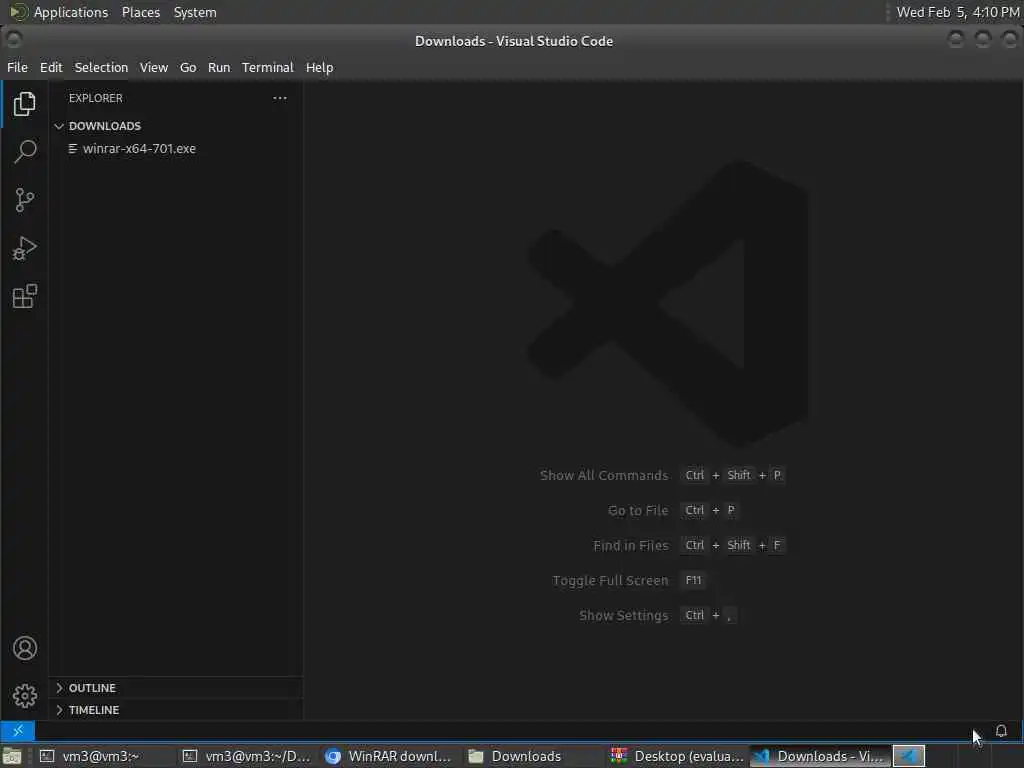Open the Run and Debug view icon
This screenshot has height=768, width=1024.
(x=24, y=248)
